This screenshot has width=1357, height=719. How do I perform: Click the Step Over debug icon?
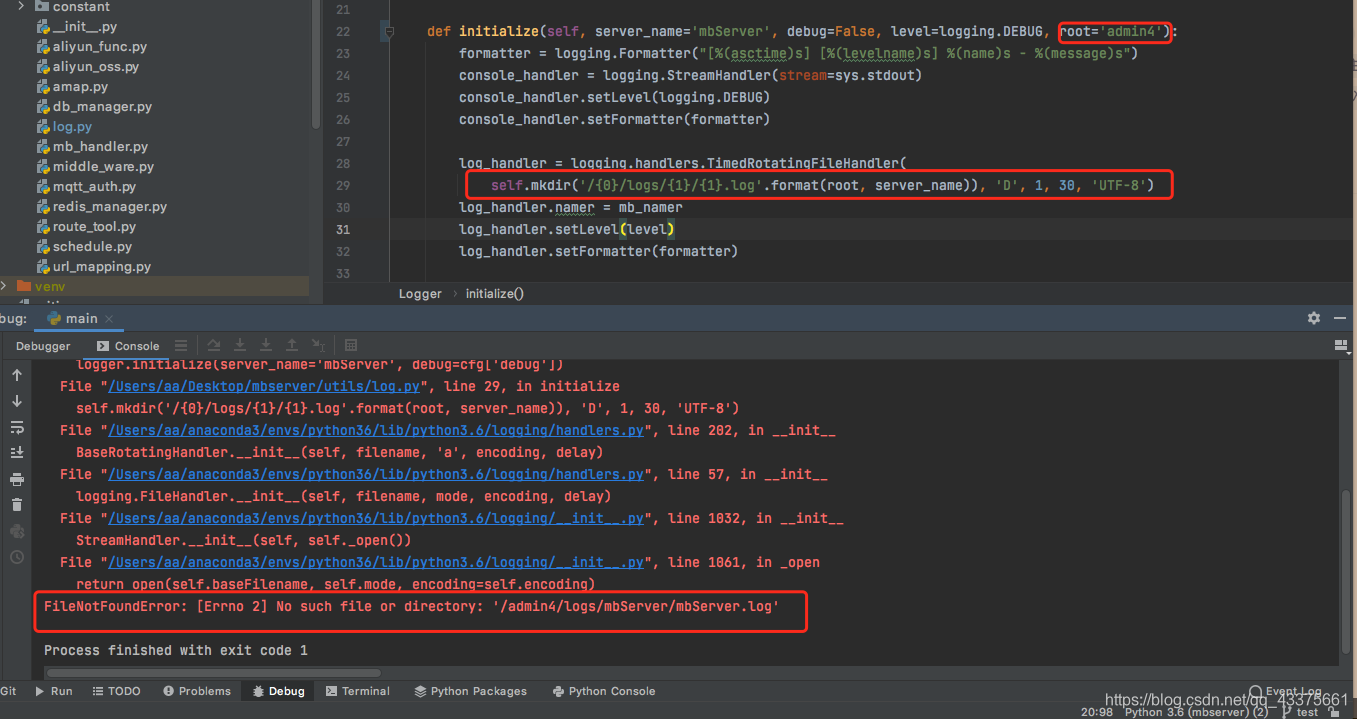click(213, 345)
